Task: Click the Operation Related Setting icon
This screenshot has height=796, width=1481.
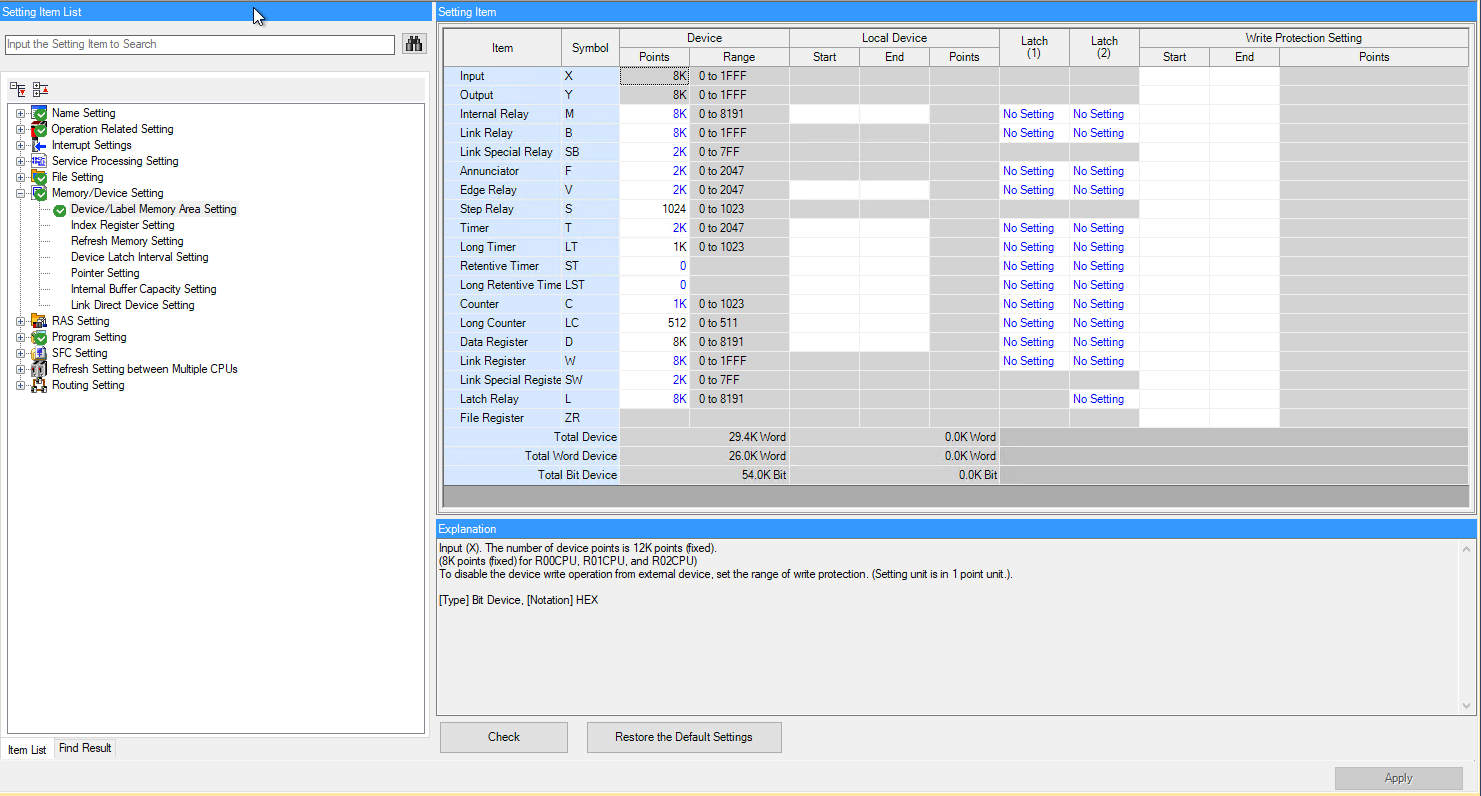Action: coord(39,129)
